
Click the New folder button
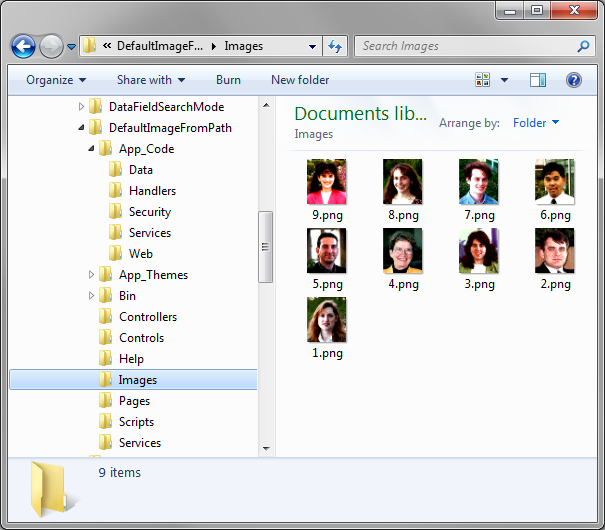click(x=300, y=80)
